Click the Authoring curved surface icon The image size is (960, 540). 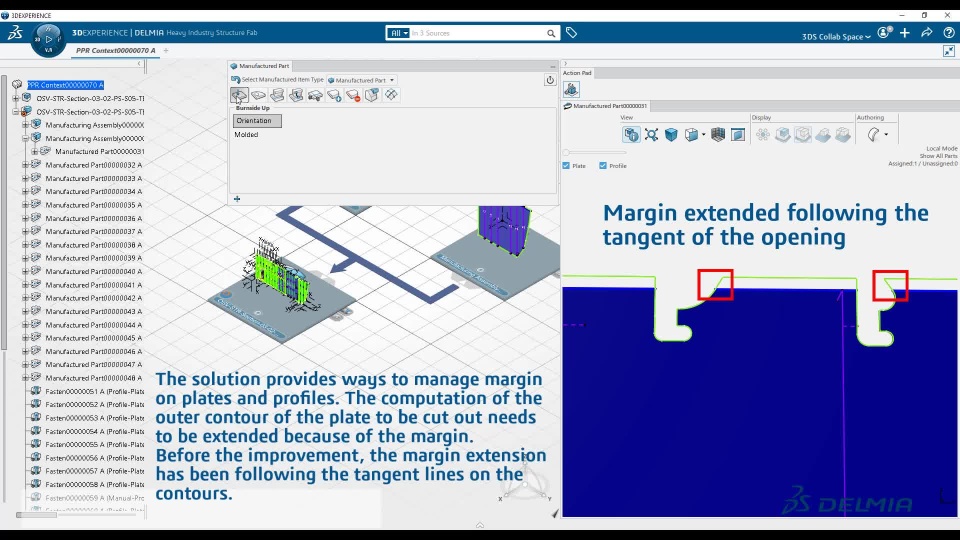[x=874, y=135]
